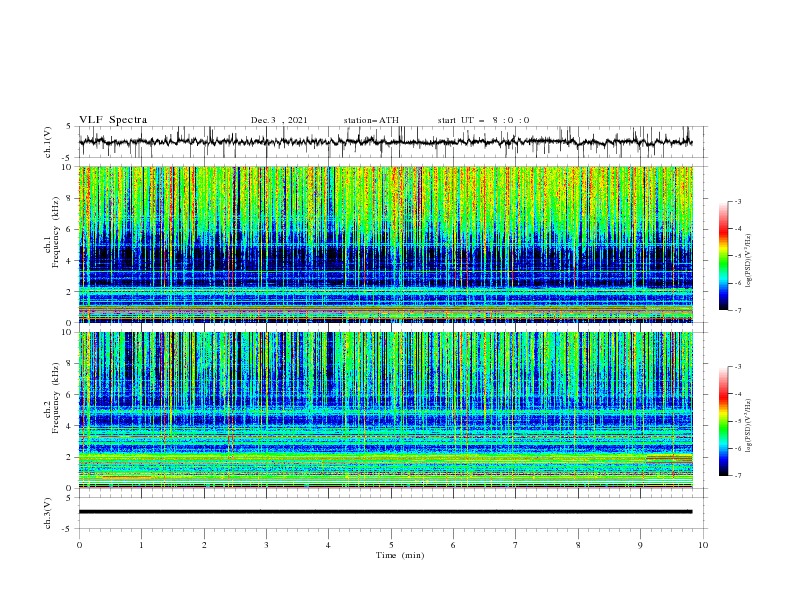
Task: Click the ch.2 spectrogram color bar
Action: (x=723, y=421)
